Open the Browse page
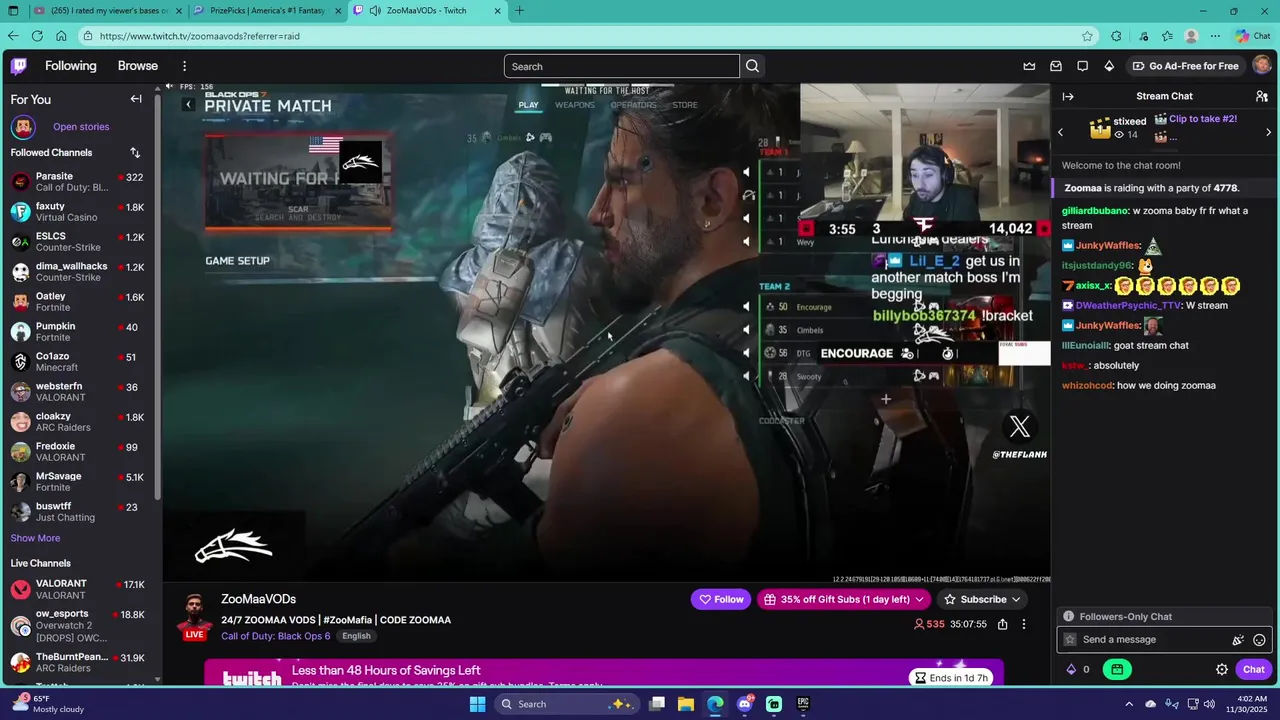Screen dimensions: 1280x720 pyautogui.click(x=138, y=66)
